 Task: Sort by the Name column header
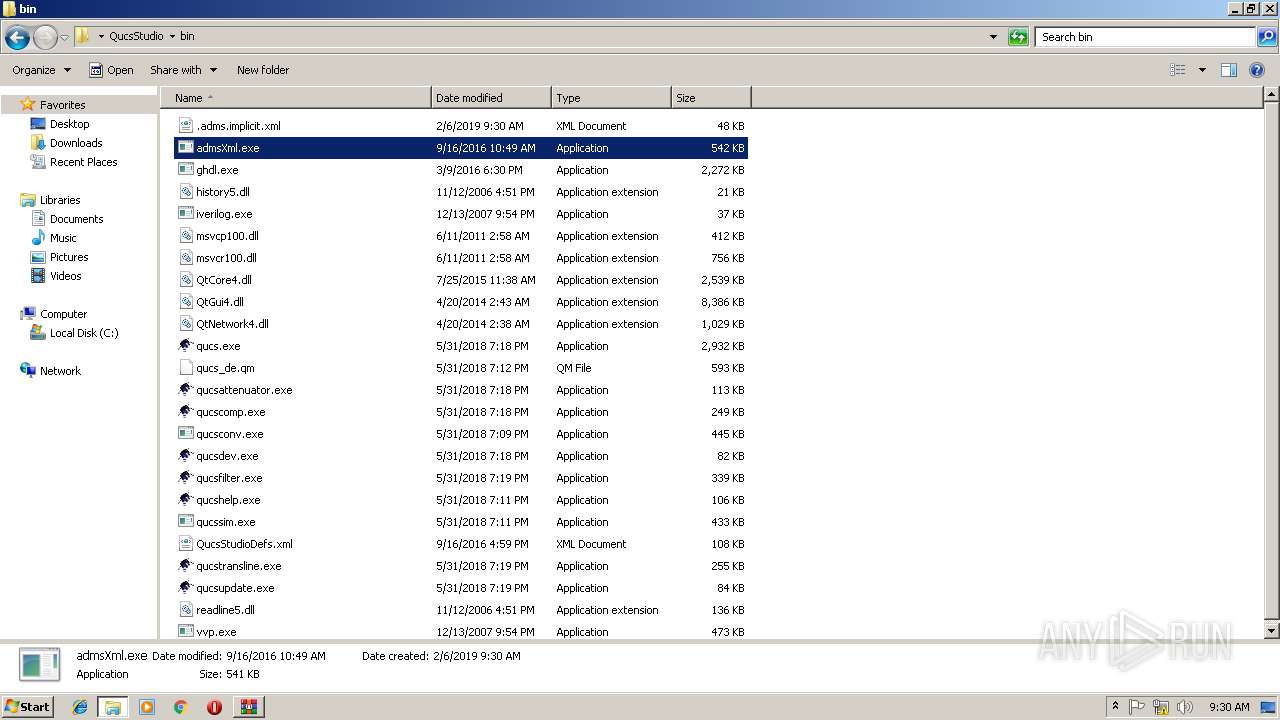tap(295, 98)
